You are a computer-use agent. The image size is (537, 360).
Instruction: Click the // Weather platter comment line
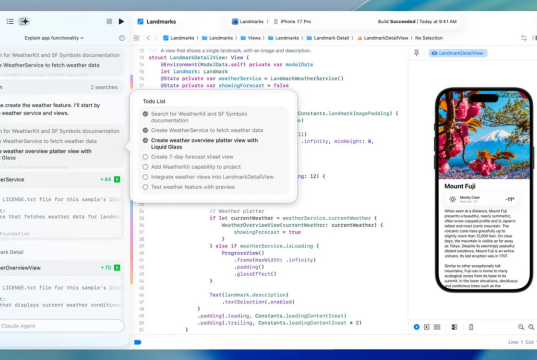click(237, 211)
